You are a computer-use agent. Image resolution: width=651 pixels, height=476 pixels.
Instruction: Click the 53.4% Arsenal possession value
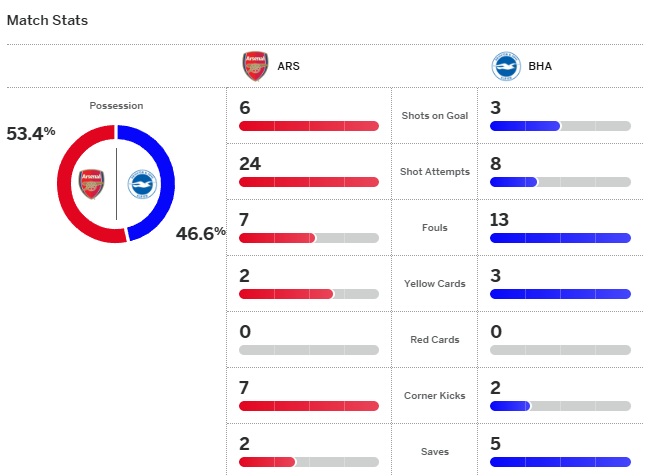point(31,133)
